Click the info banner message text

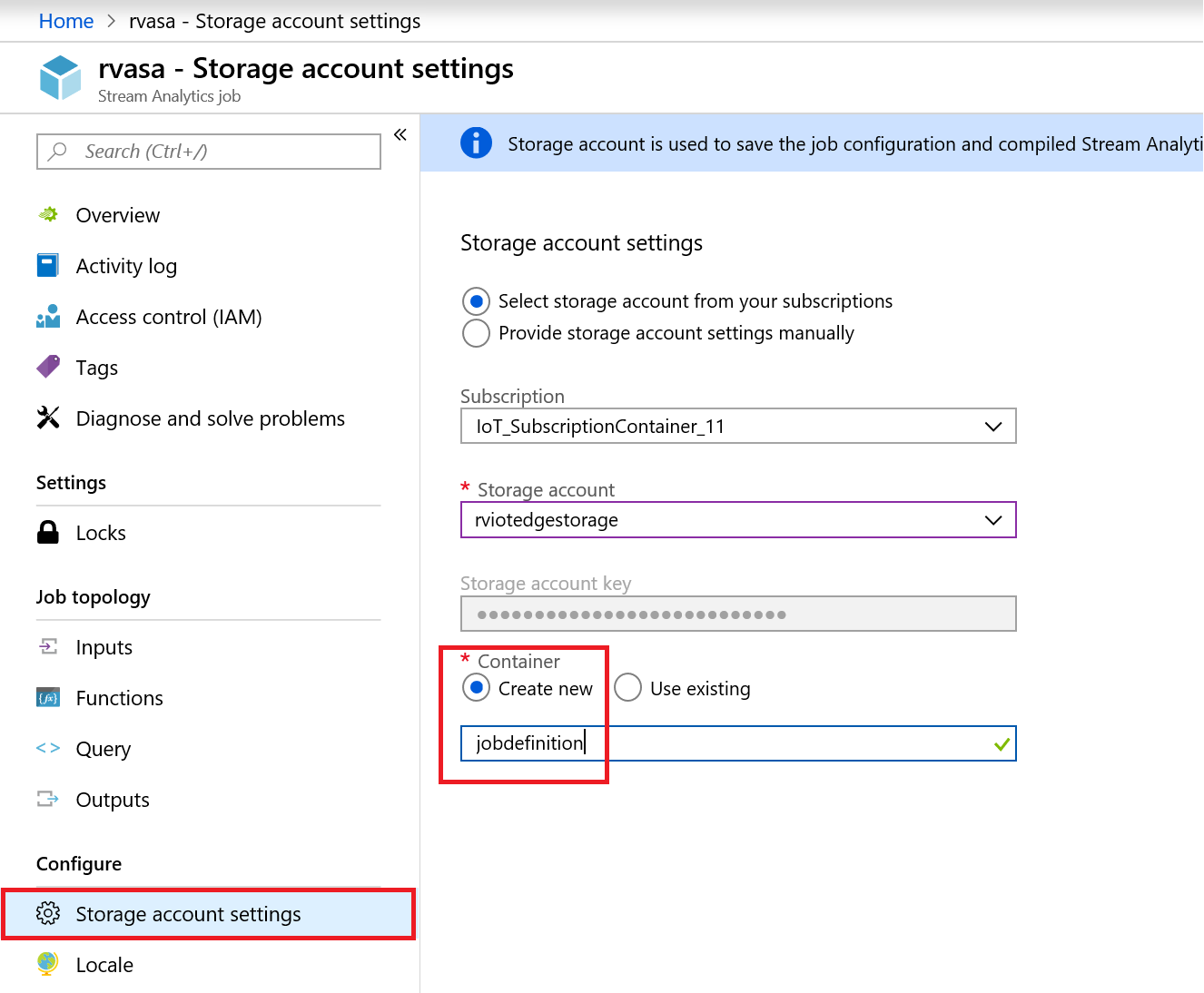(855, 144)
